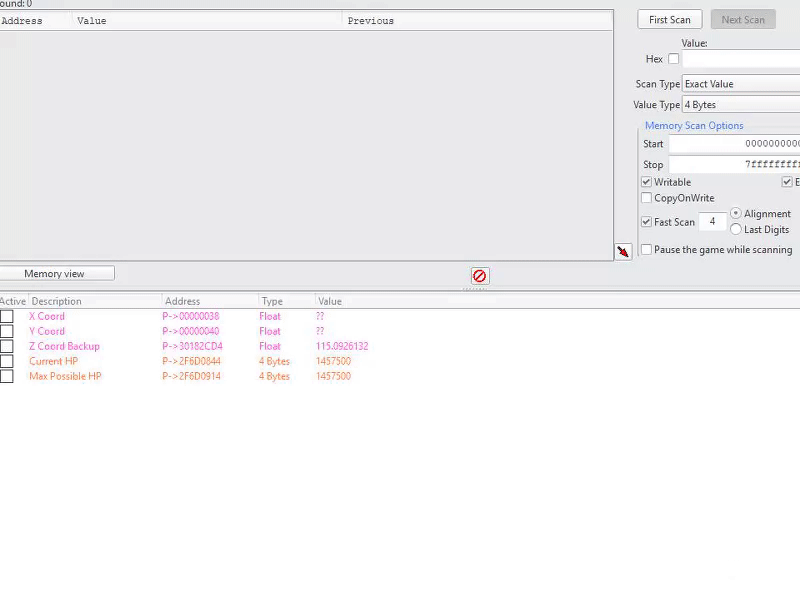This screenshot has height=596, width=800.
Task: Activate the Current HP entry
Action: click(6, 361)
